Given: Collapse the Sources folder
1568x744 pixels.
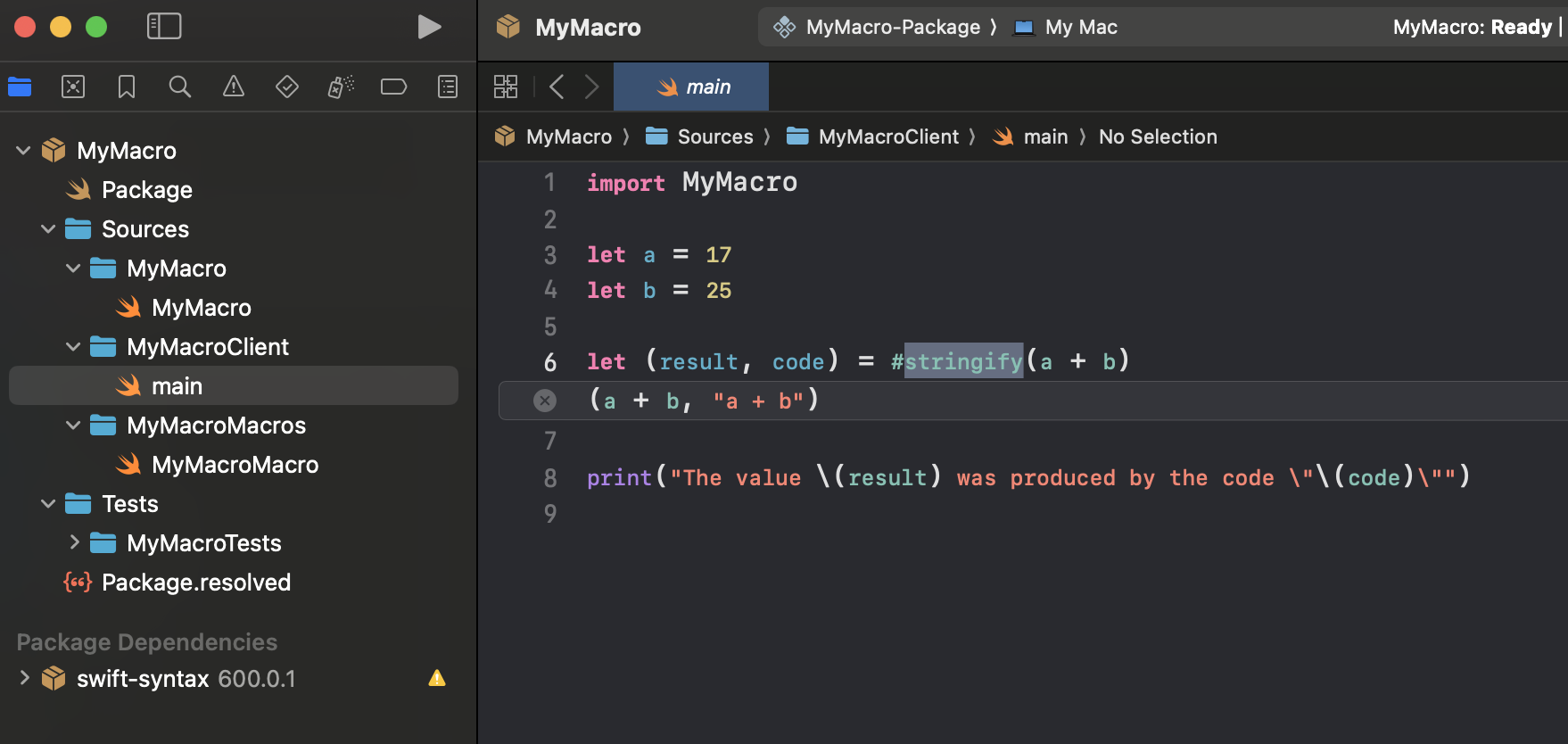Looking at the screenshot, I should [x=48, y=228].
